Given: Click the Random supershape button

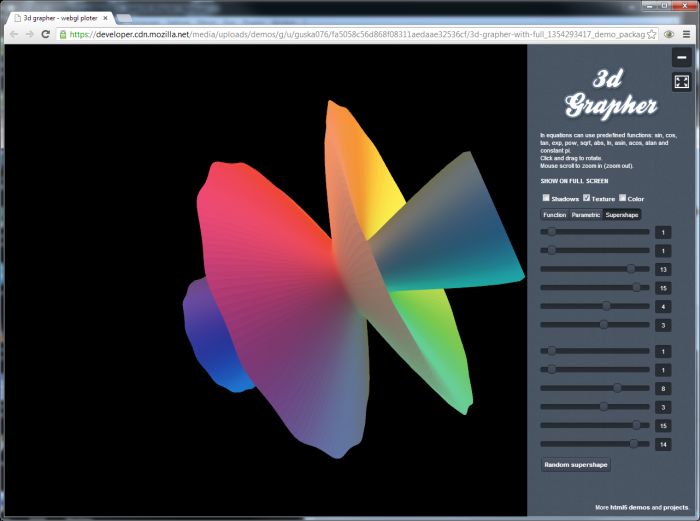Looking at the screenshot, I should tap(575, 465).
